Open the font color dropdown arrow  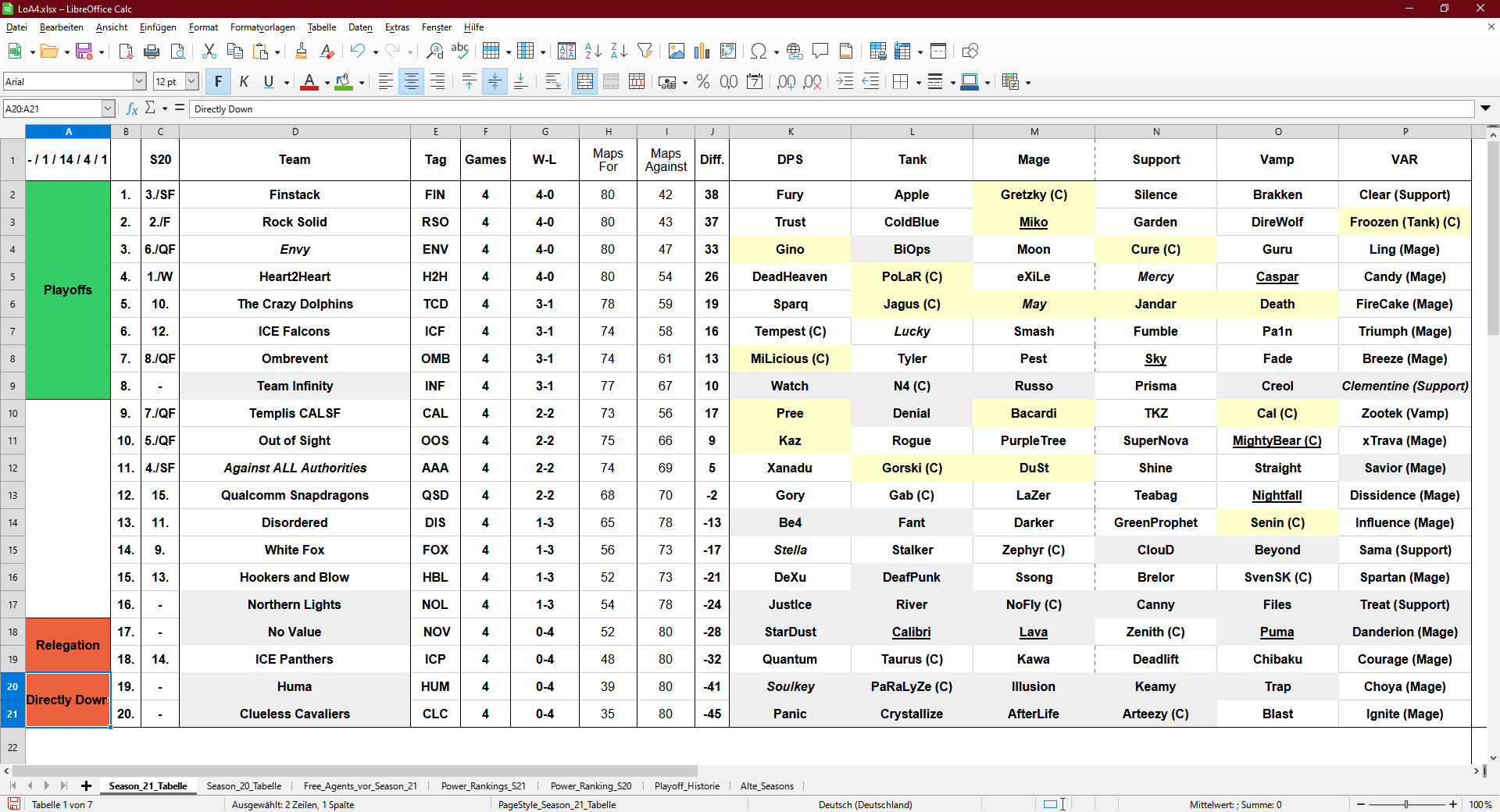[x=327, y=82]
